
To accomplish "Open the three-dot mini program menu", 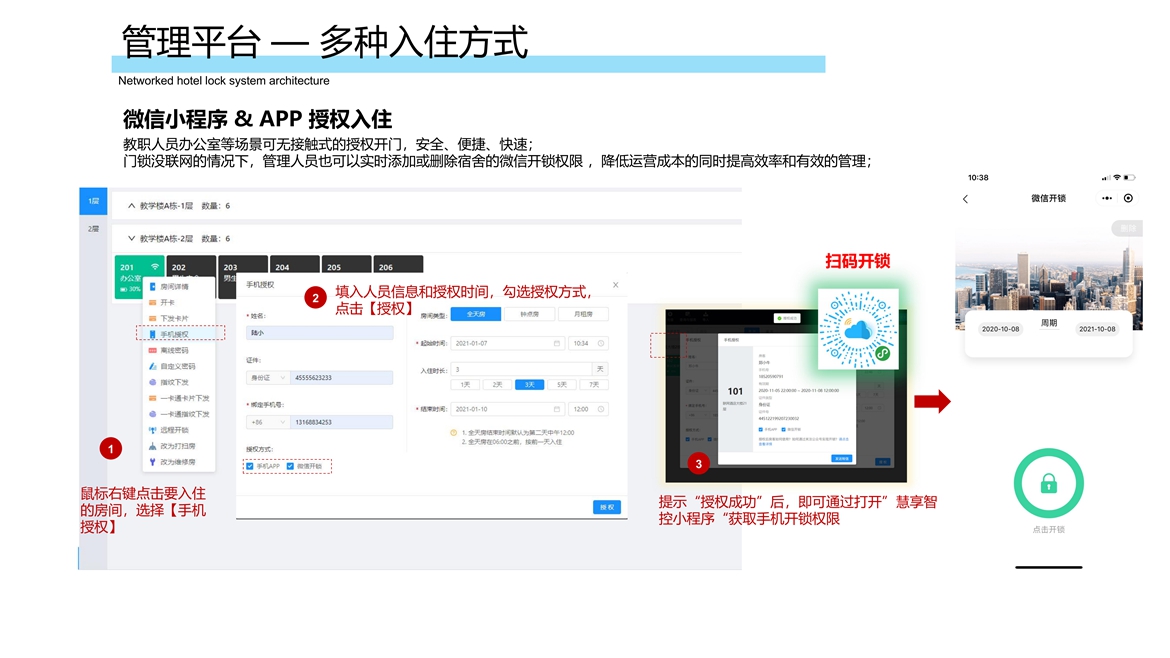I will tap(1107, 198).
